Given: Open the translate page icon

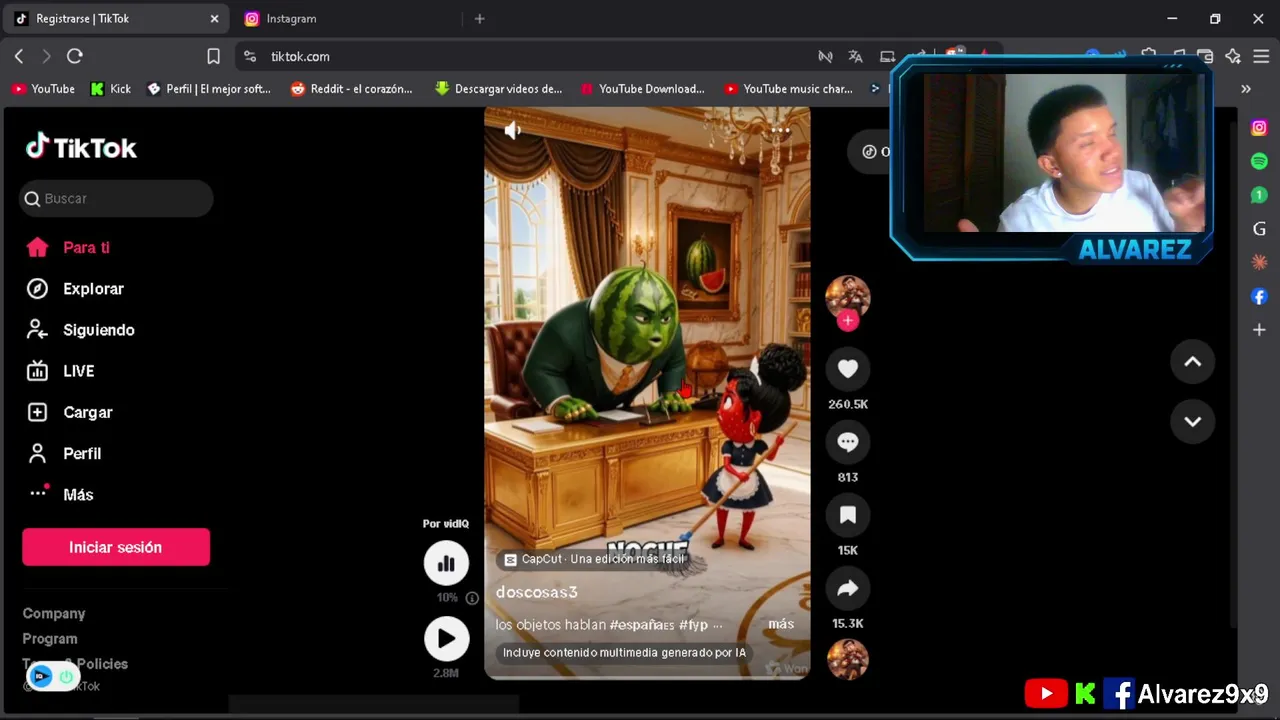Looking at the screenshot, I should (x=855, y=57).
